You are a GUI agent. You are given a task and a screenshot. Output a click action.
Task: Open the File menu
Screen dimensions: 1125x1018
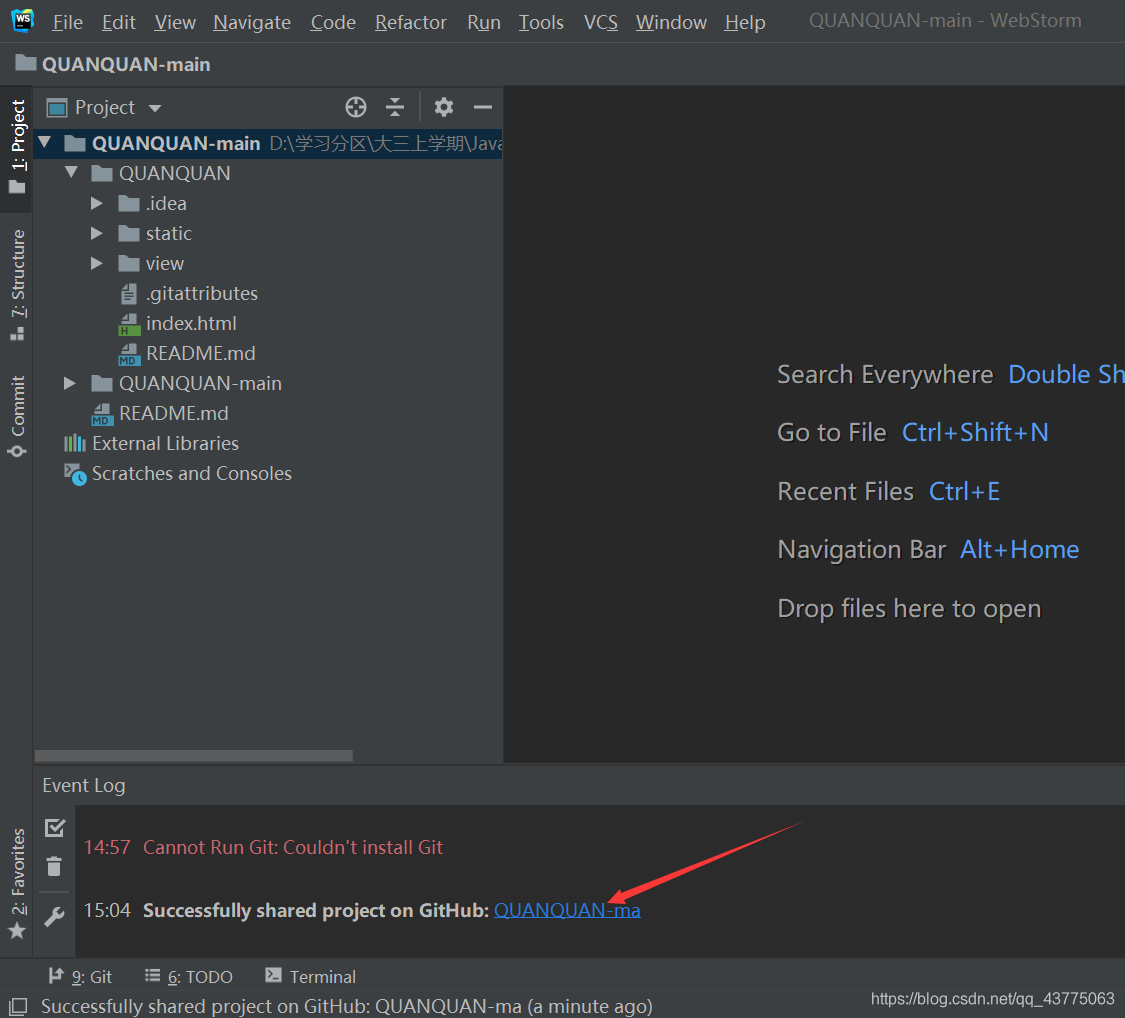(x=67, y=22)
